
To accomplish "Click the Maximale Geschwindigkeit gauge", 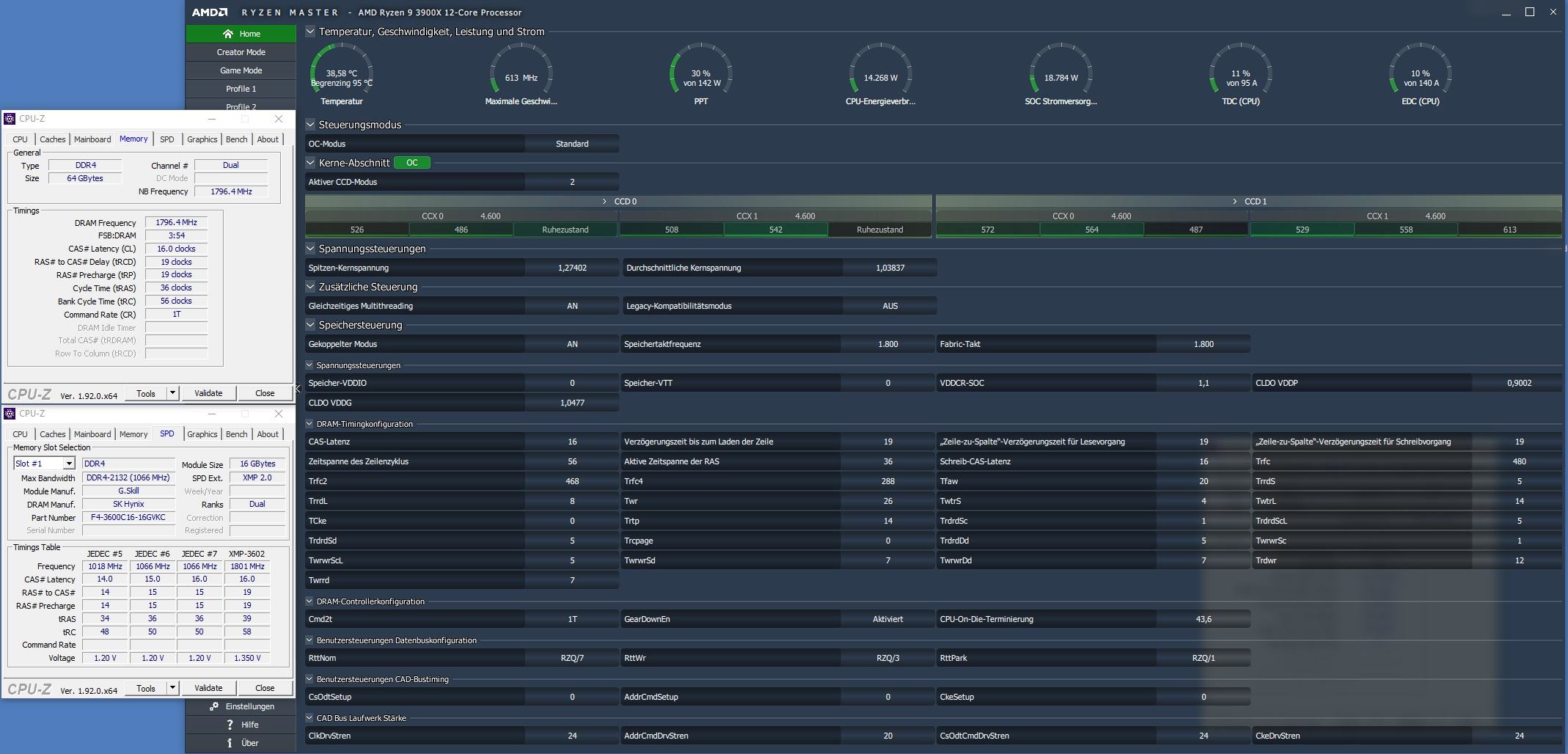I will pos(521,74).
